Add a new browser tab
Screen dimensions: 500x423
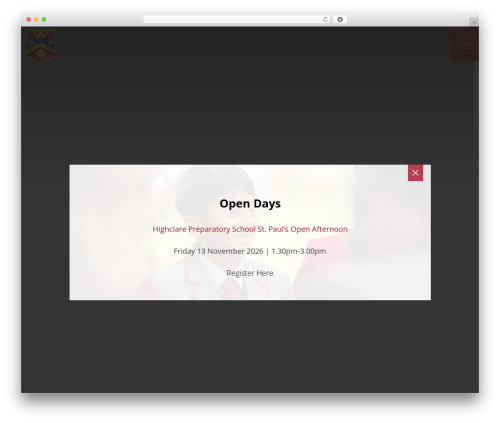pos(474,22)
